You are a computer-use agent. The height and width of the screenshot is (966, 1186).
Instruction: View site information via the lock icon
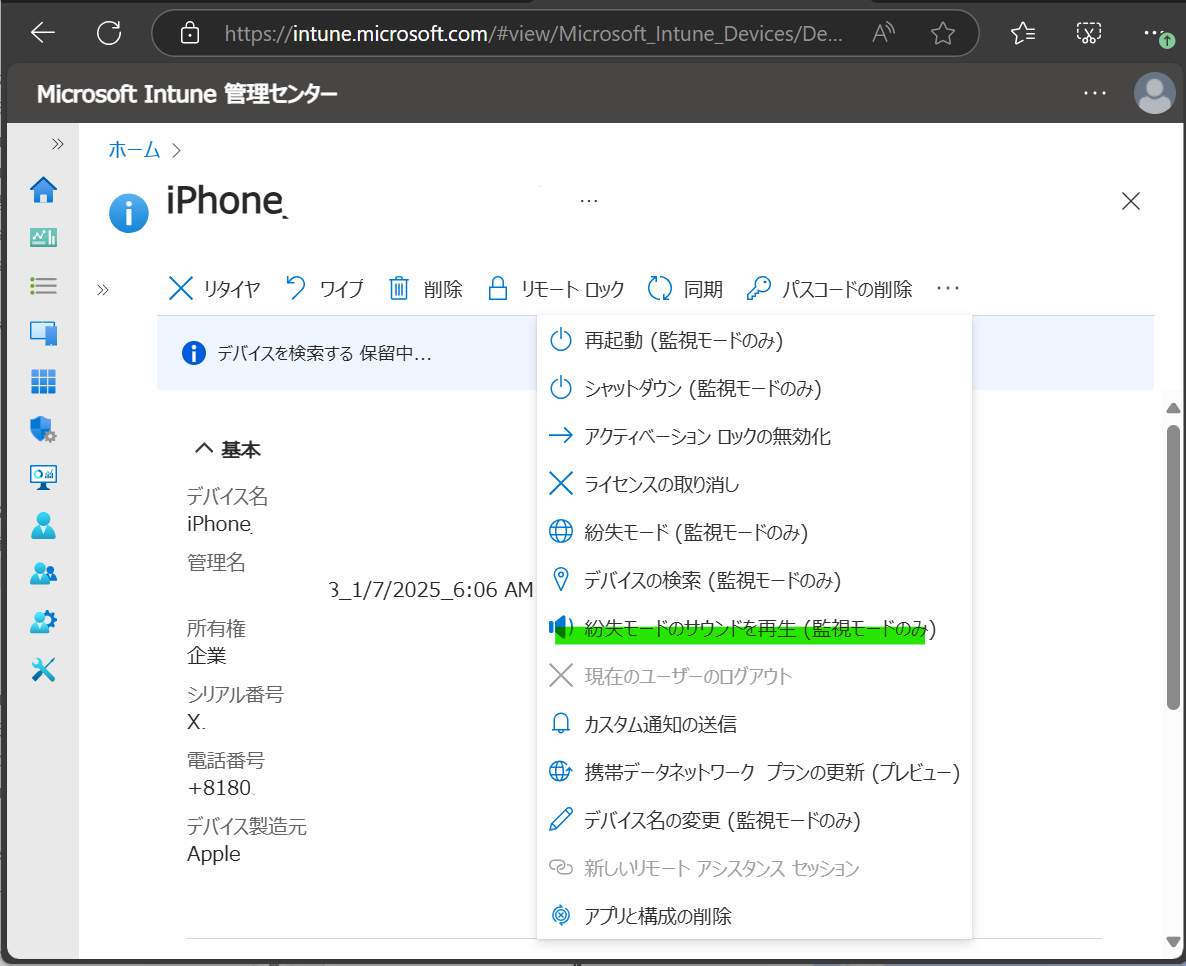(x=190, y=33)
